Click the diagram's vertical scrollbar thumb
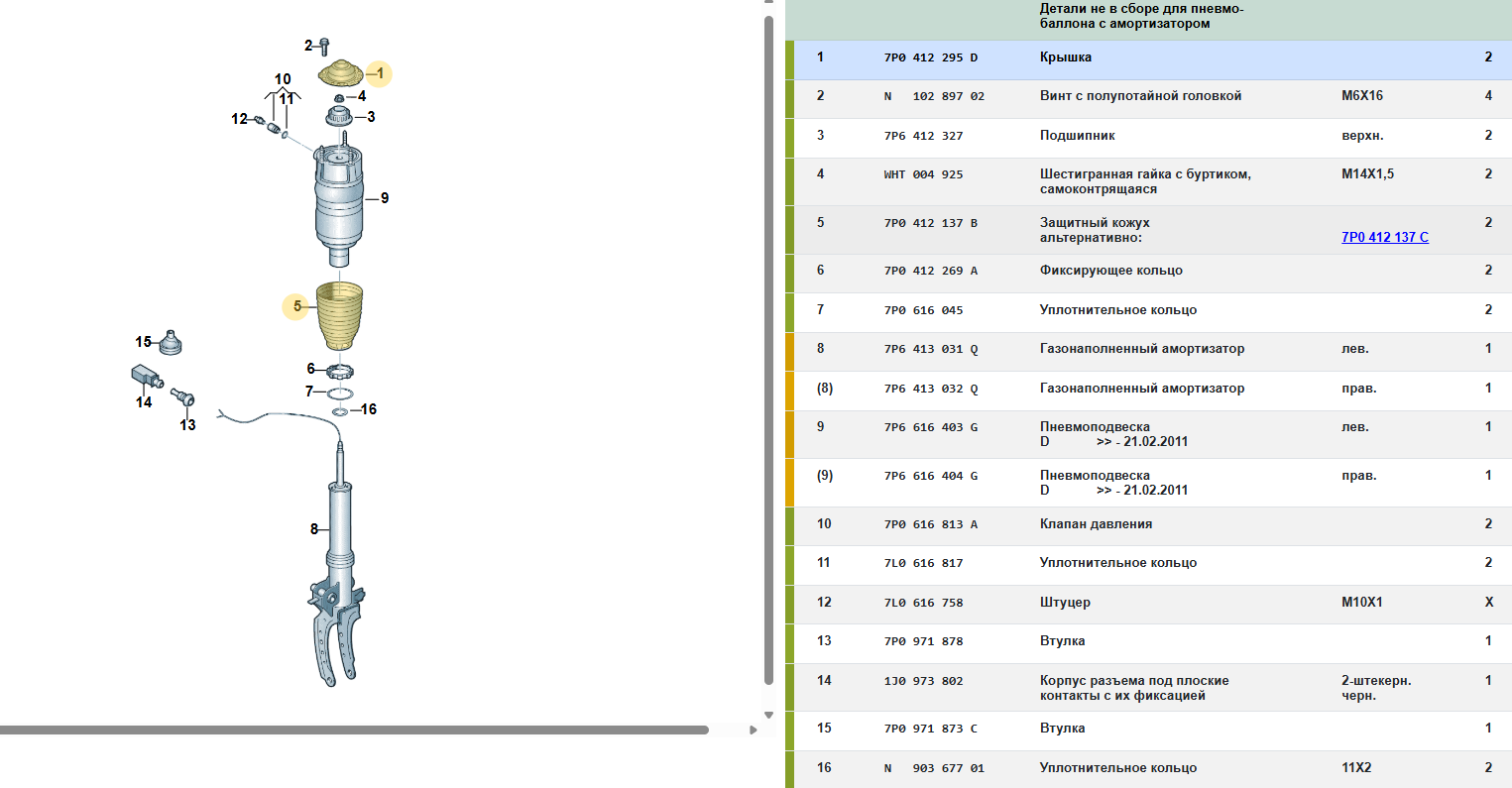This screenshot has width=1512, height=788. click(x=768, y=347)
